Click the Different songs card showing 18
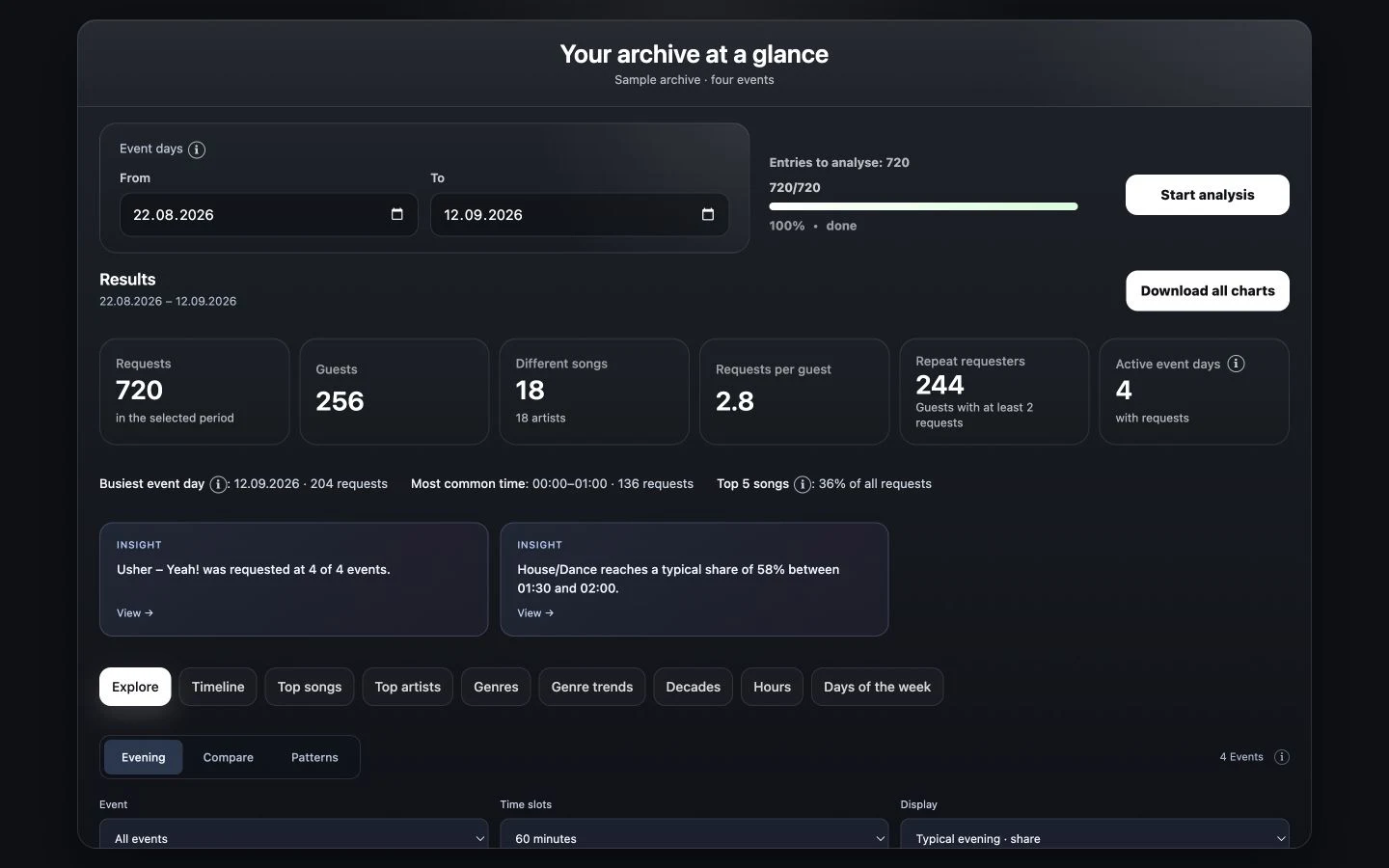Screen dimensions: 1389x868 594,392
